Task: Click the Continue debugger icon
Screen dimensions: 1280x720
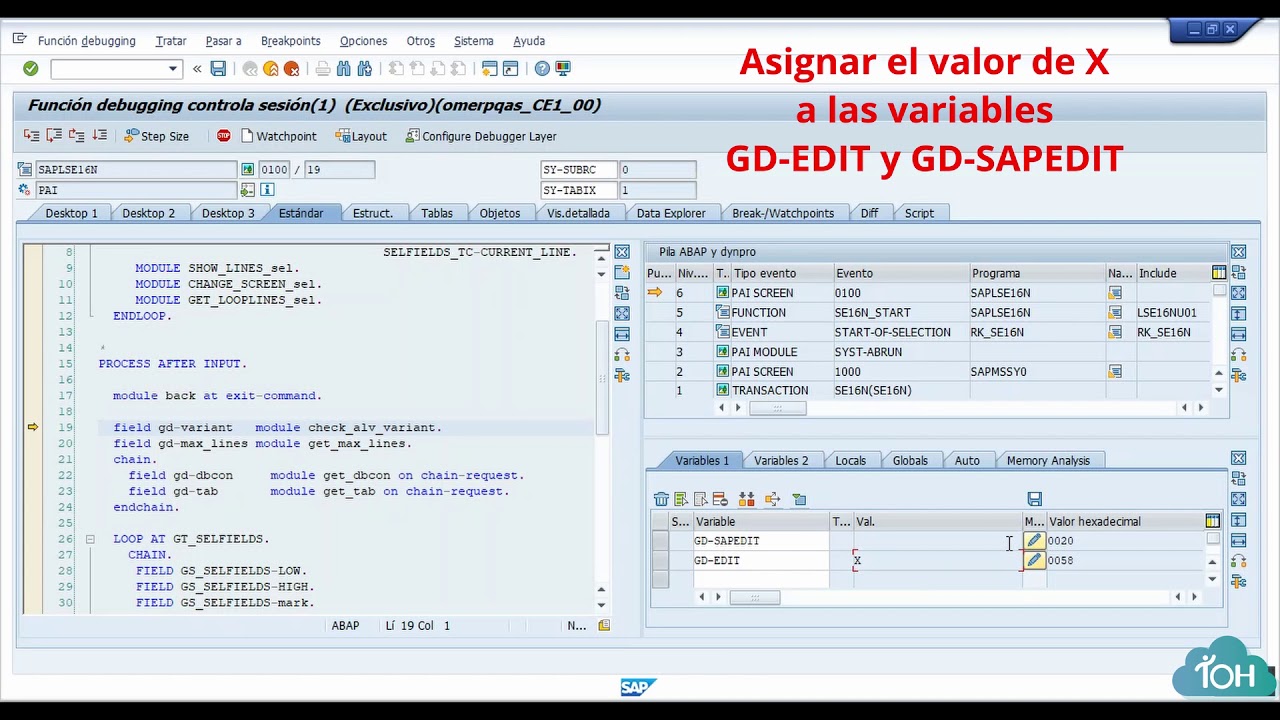Action: tap(99, 136)
